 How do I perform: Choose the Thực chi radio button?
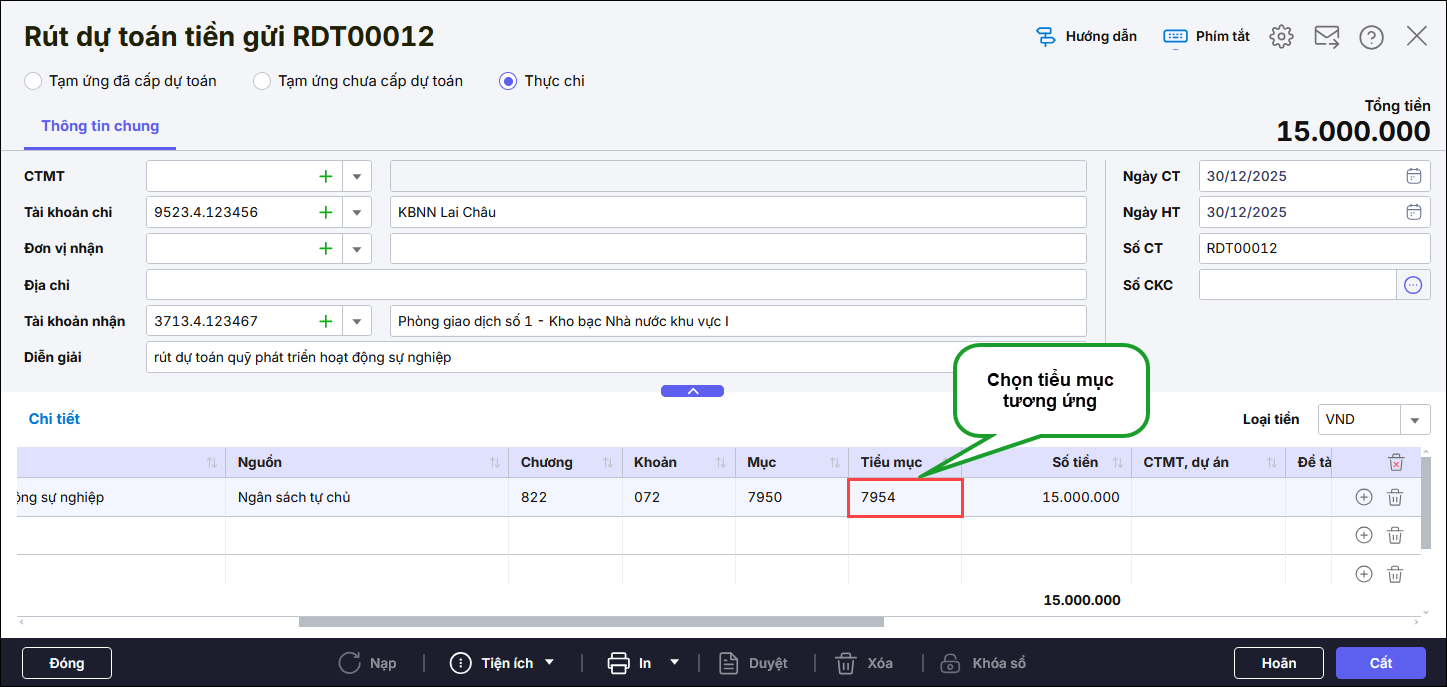click(508, 81)
